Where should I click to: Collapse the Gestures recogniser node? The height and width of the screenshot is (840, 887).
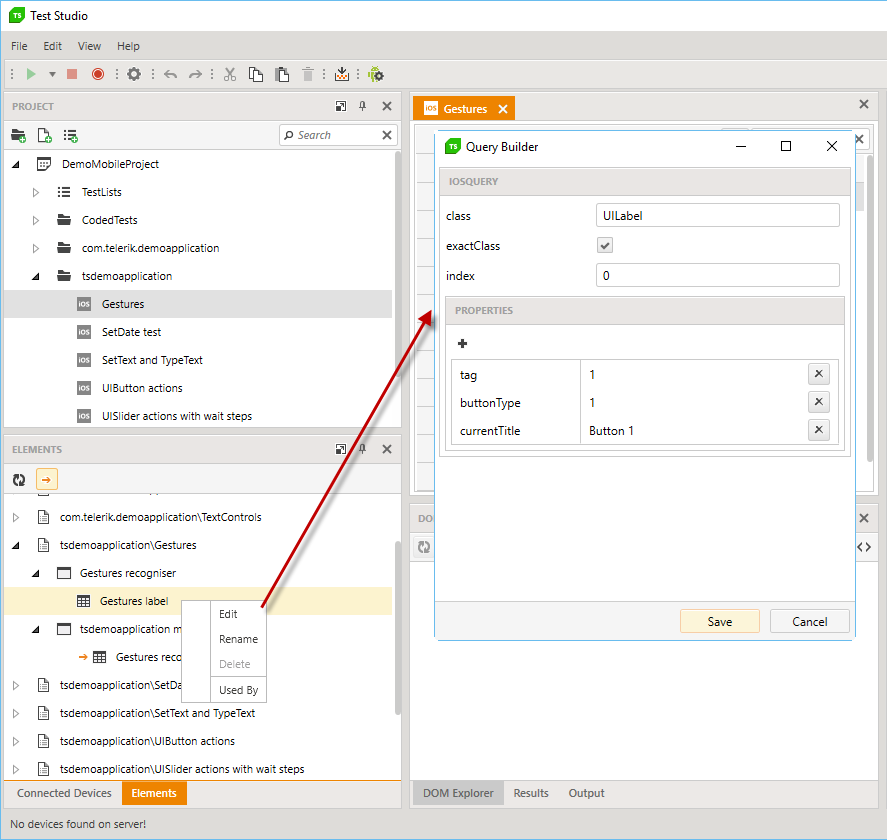click(x=36, y=573)
